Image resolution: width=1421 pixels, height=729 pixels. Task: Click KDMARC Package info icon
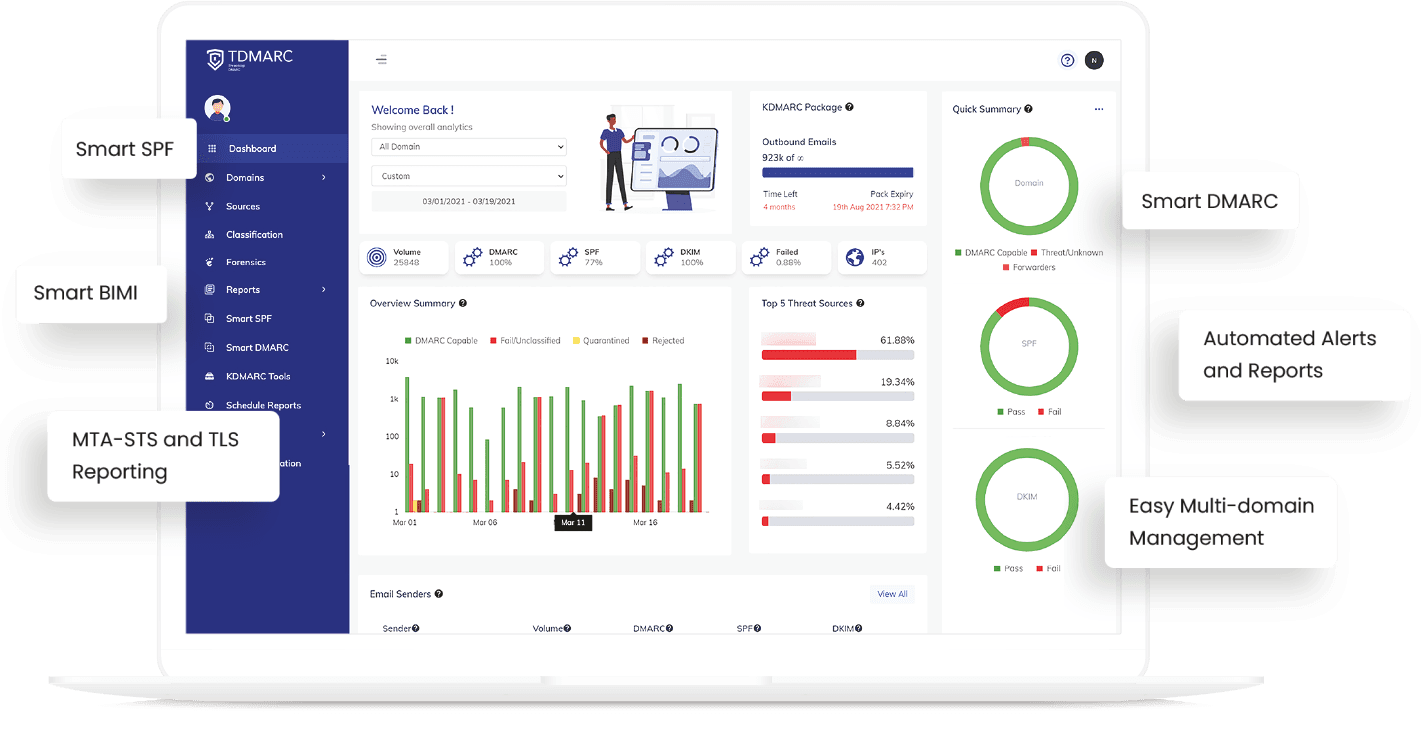[x=849, y=107]
